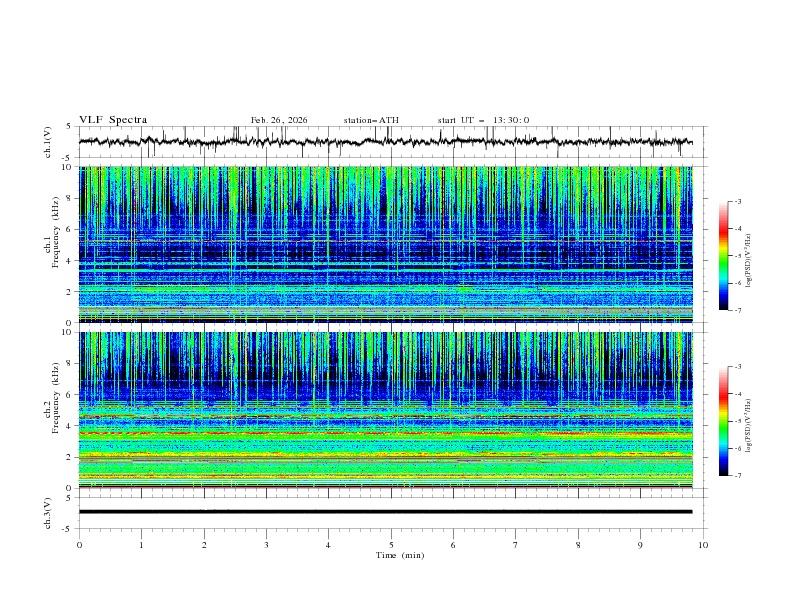792x612 pixels.
Task: Click the "7" tick on the time axis
Action: click(x=516, y=545)
